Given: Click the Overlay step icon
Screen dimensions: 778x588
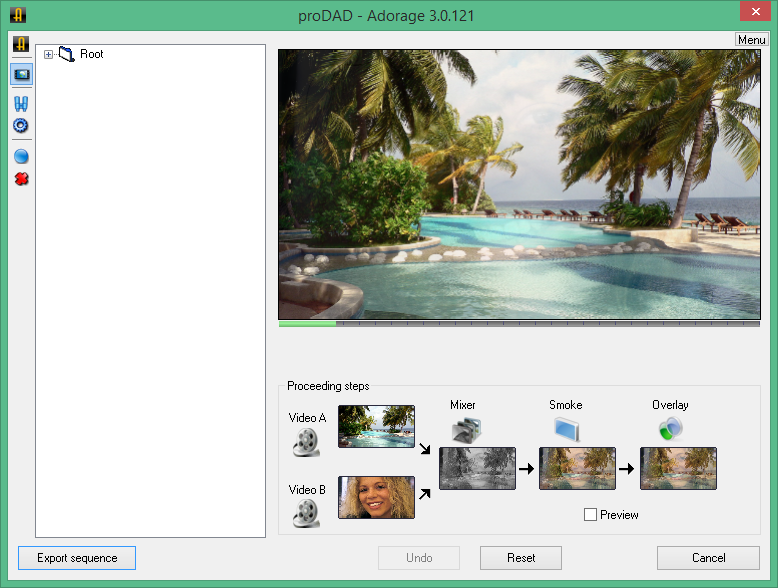Looking at the screenshot, I should [670, 429].
